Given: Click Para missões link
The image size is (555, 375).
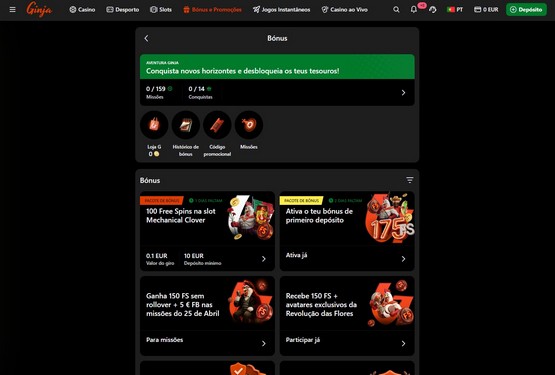Looking at the screenshot, I should pos(165,340).
